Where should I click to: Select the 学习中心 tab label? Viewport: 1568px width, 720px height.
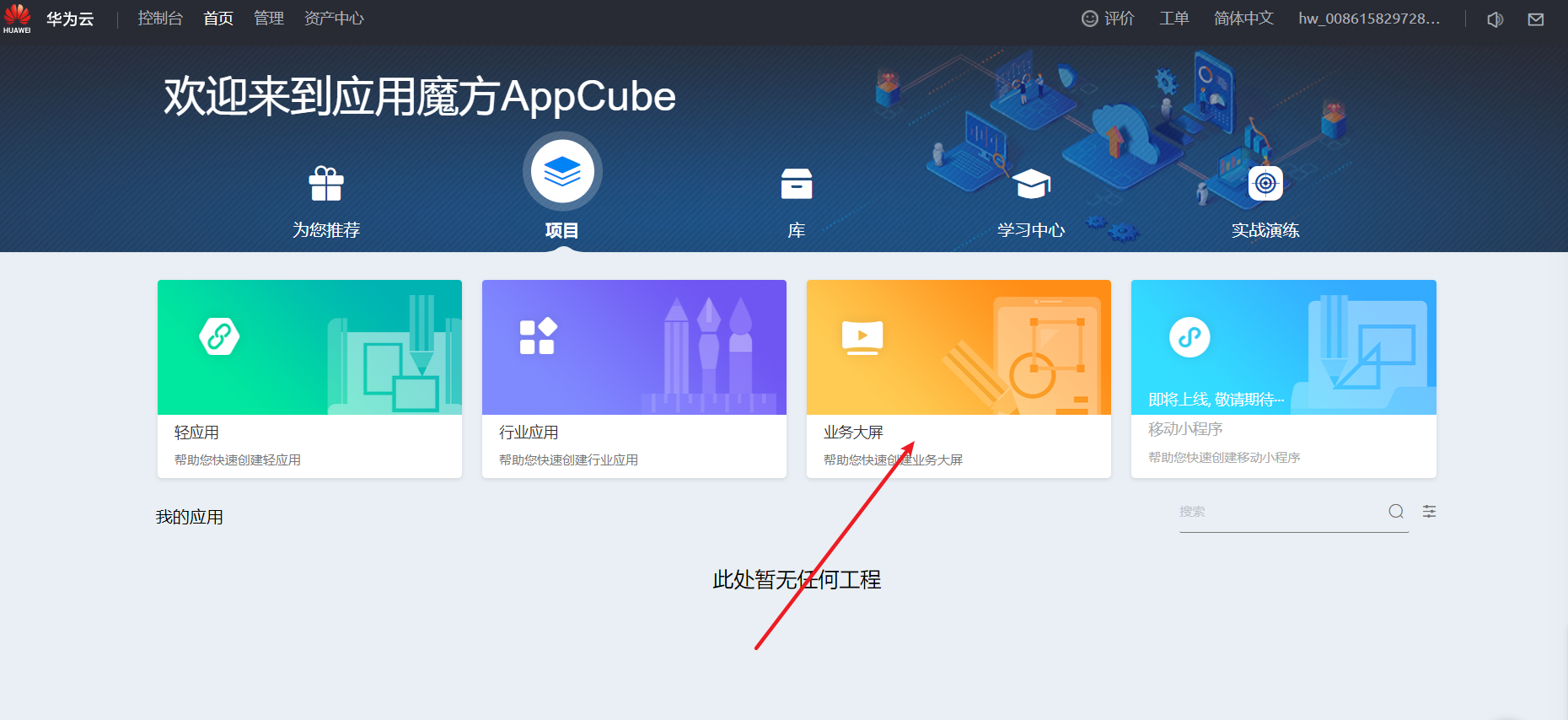pos(1031,230)
